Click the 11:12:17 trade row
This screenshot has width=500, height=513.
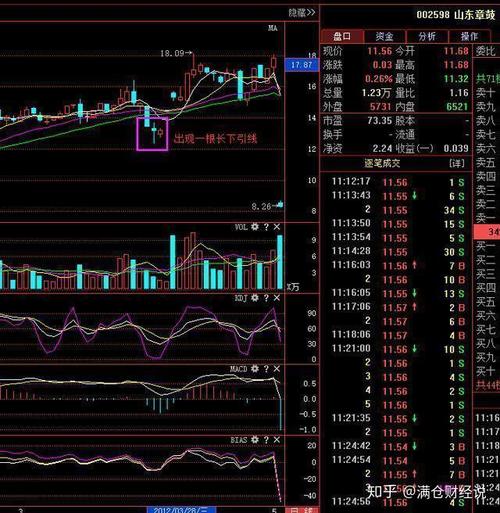pos(397,182)
